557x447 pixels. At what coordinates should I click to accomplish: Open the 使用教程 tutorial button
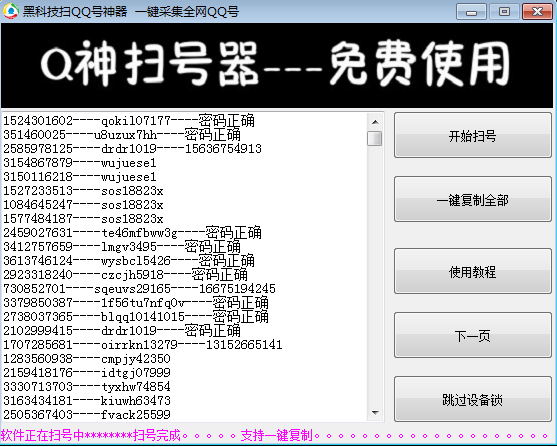[x=472, y=271]
